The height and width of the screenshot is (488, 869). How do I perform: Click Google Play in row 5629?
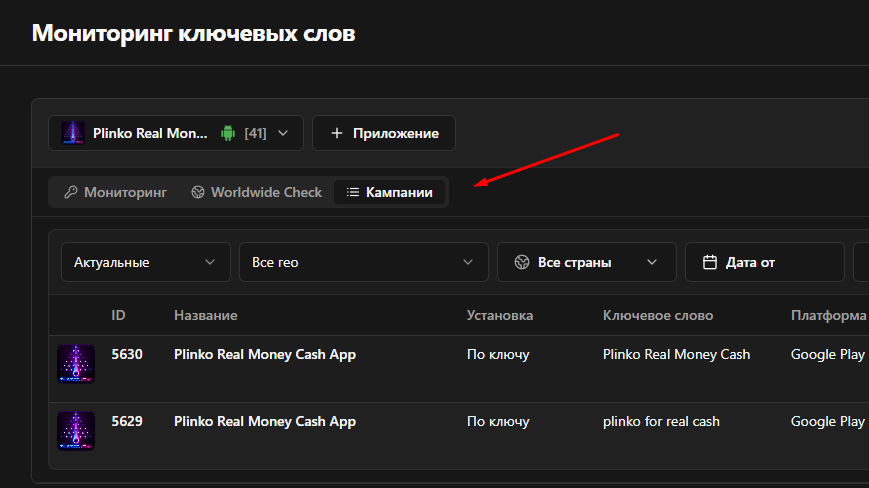point(827,422)
